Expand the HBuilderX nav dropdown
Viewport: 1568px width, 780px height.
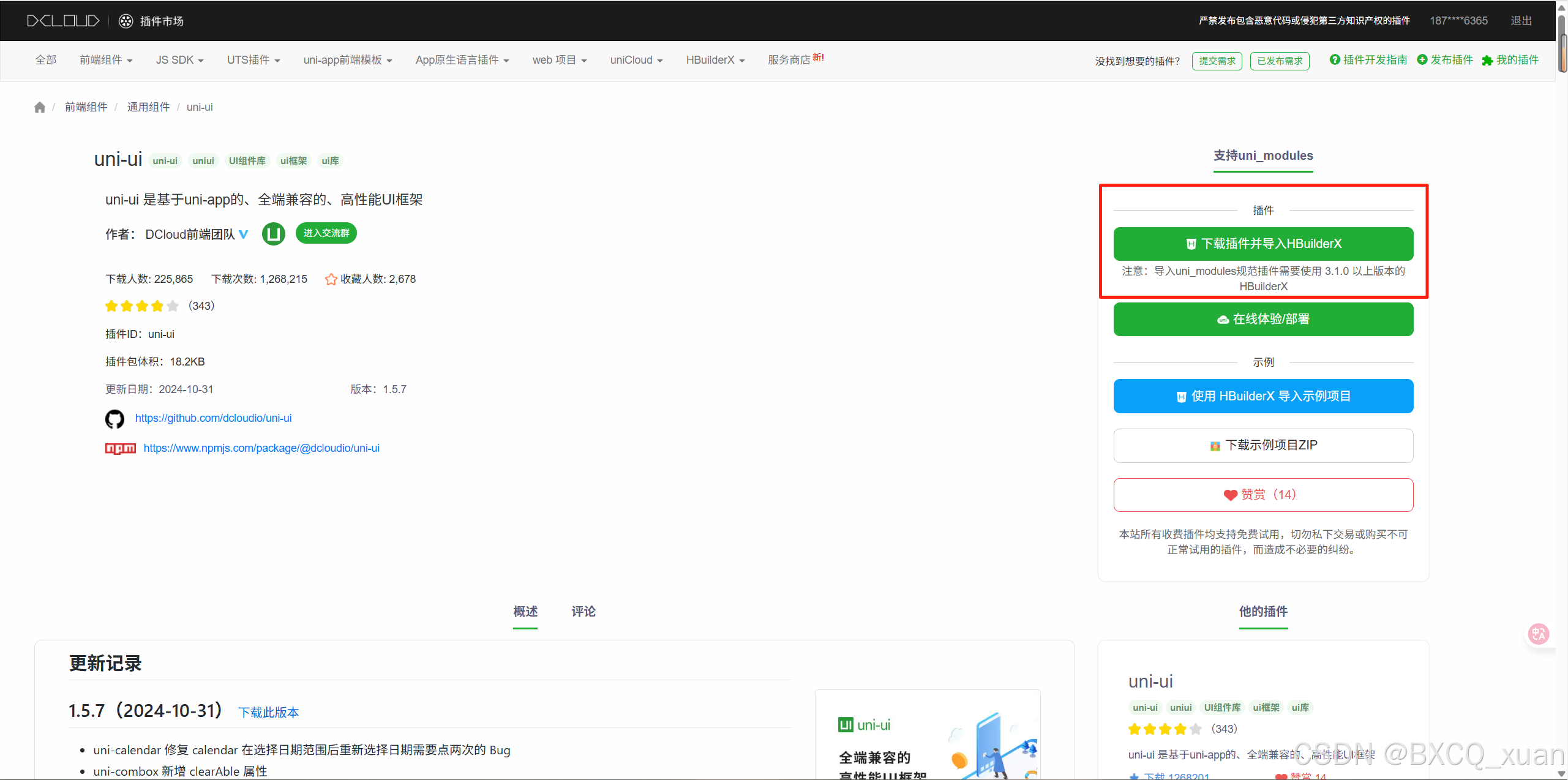pyautogui.click(x=715, y=60)
